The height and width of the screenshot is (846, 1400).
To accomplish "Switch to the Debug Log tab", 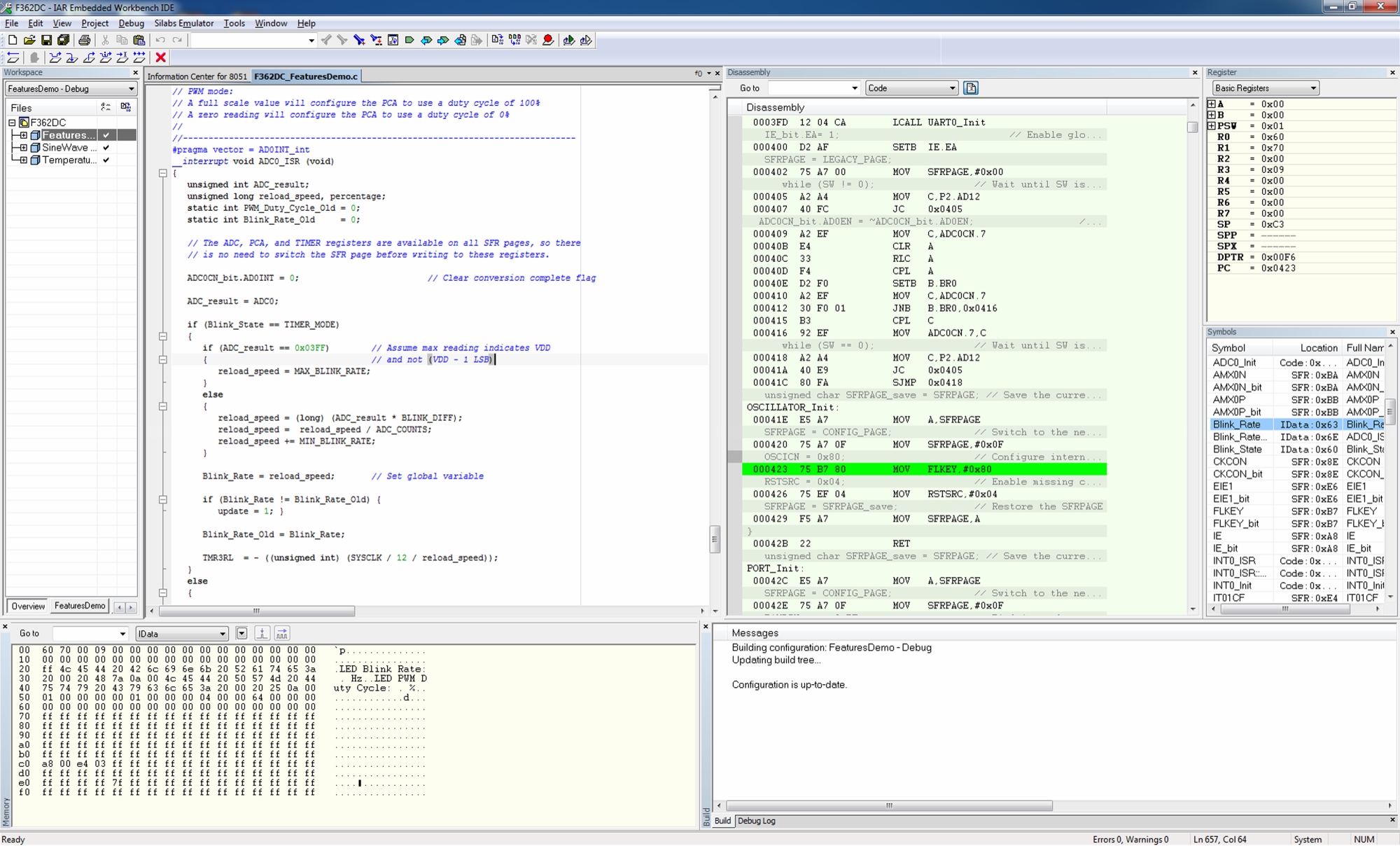I will coord(756,821).
